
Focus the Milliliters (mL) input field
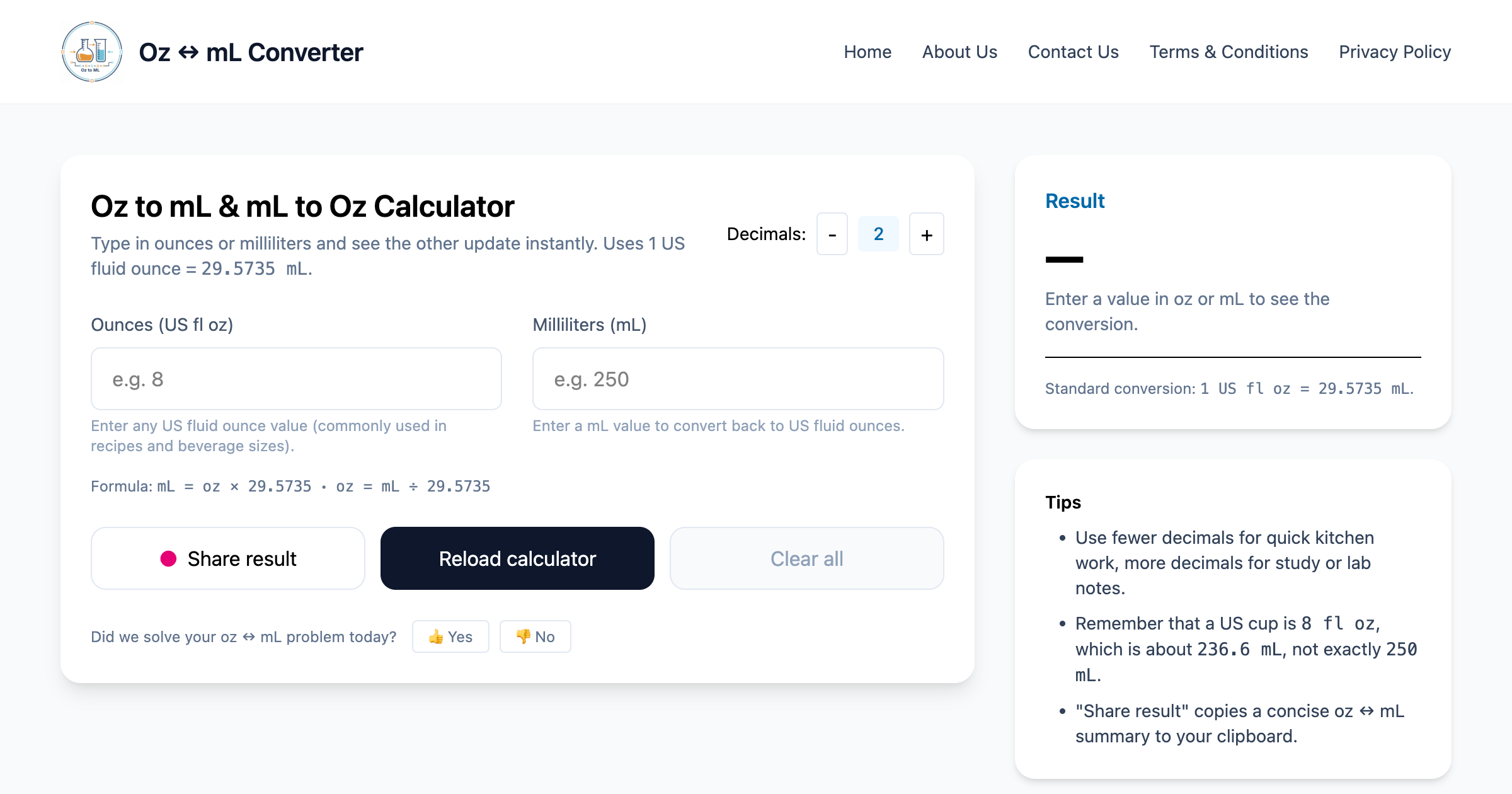point(738,379)
